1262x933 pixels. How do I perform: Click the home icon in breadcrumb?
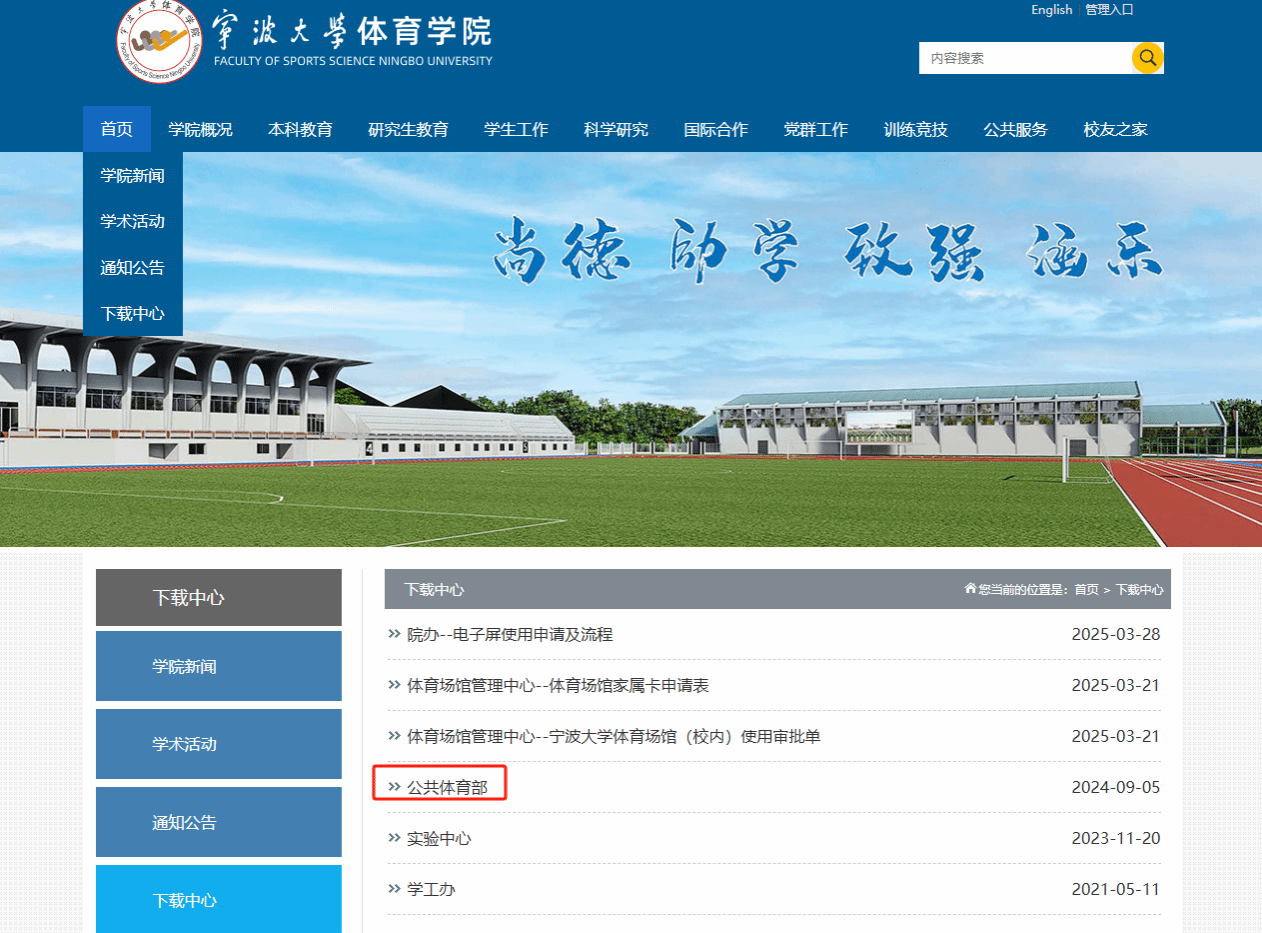click(970, 589)
